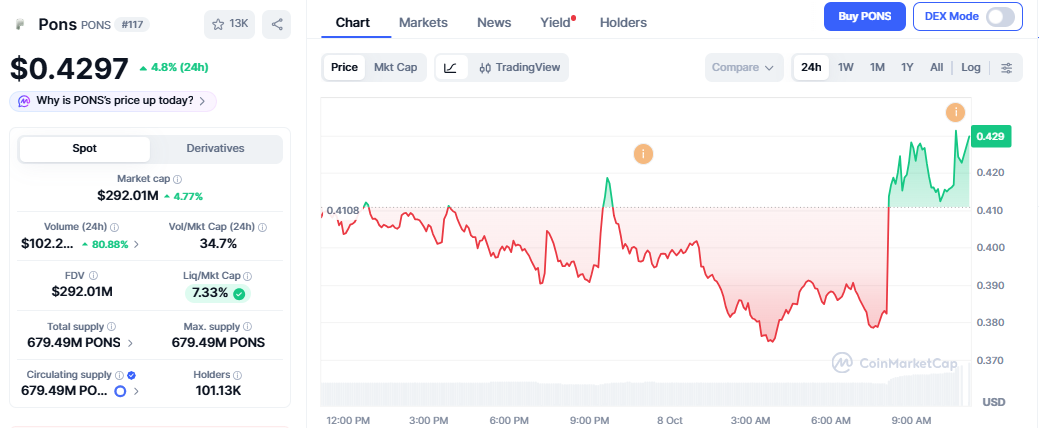Click Total supply info icon
1039x428 pixels.
(111, 327)
